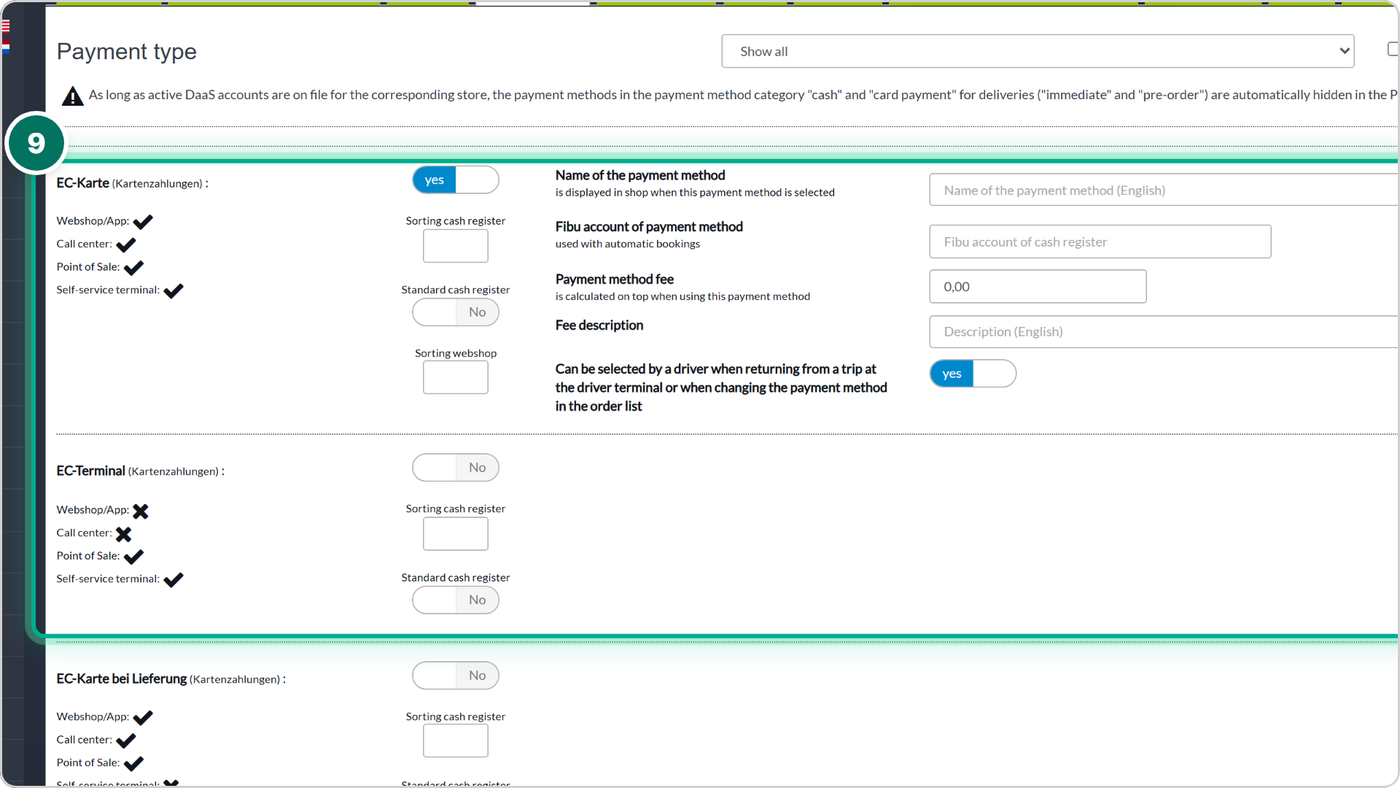
Task: Click EC-Karte bei Lieferung Webshop/App checkmark
Action: point(143,717)
